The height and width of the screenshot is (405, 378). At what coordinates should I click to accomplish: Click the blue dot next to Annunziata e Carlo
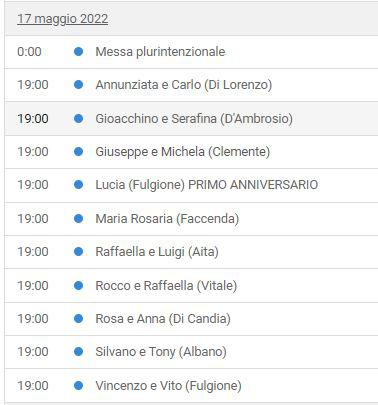[x=78, y=84]
